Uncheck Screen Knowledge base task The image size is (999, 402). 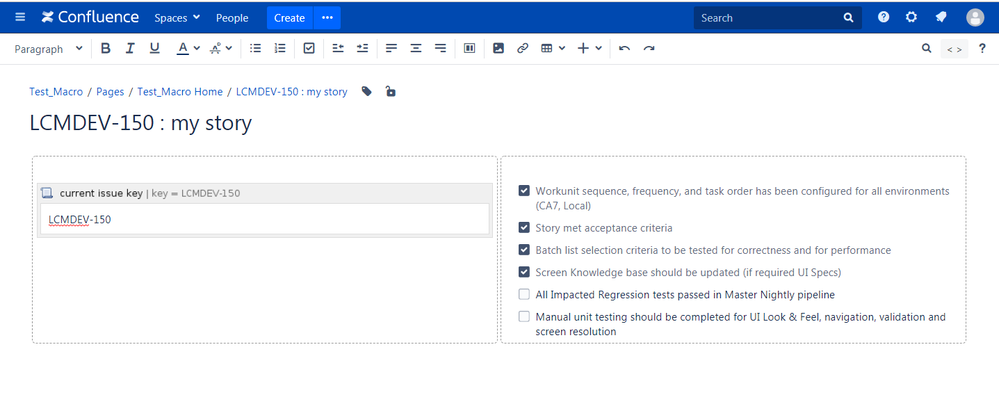coord(524,272)
